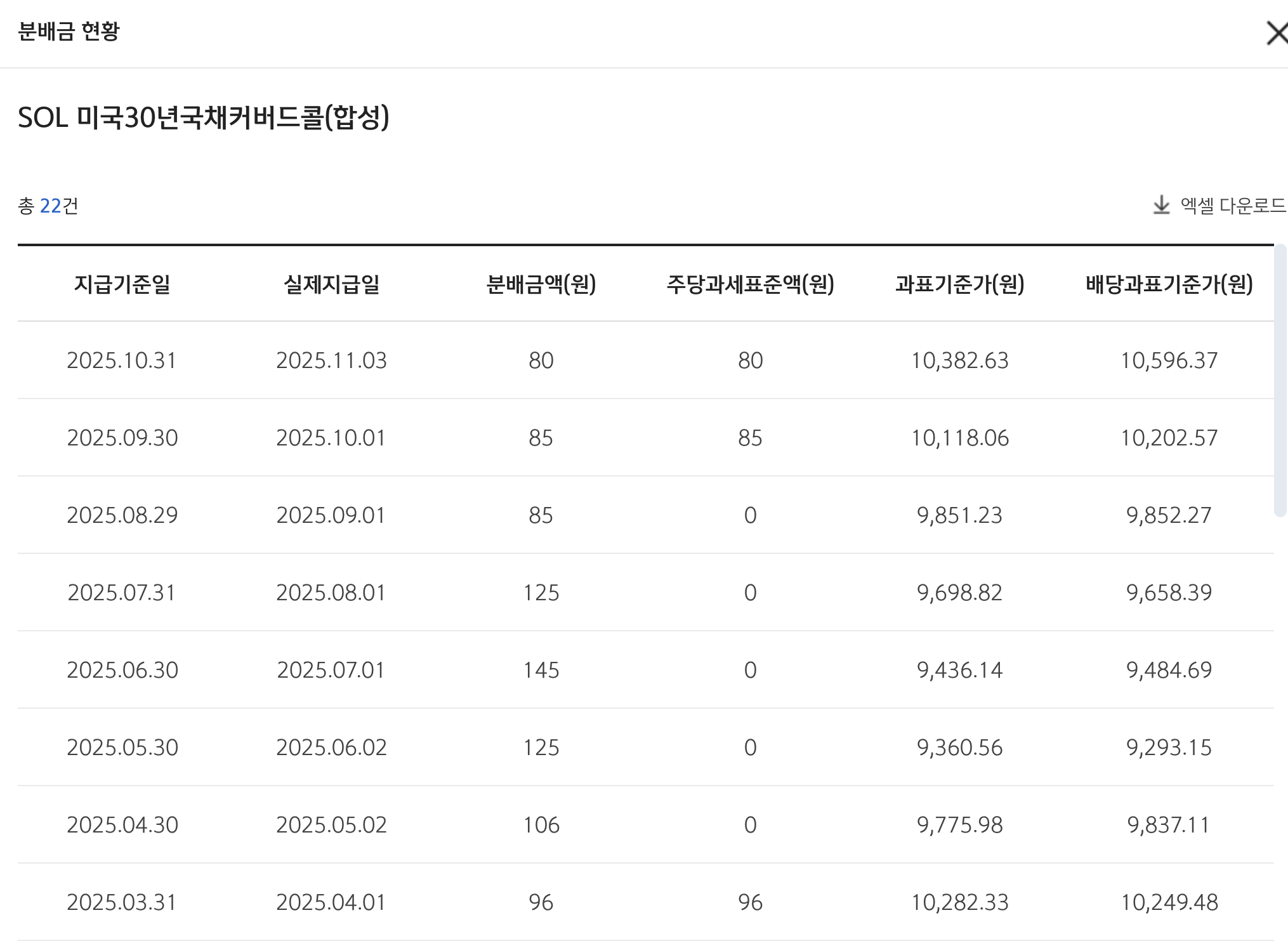Select the 2025.09.30 base date cell
This screenshot has height=948, width=1288.
(122, 438)
